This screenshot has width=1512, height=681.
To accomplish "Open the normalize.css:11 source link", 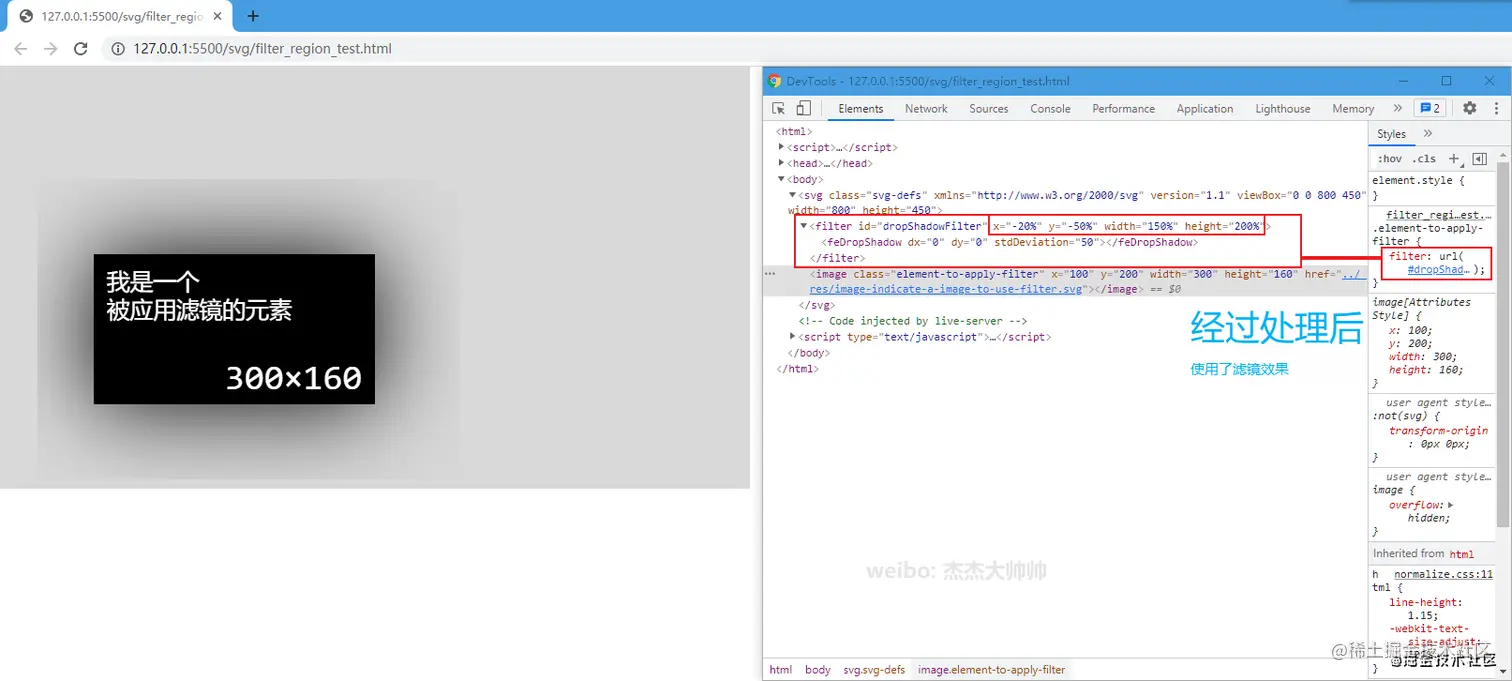I will pyautogui.click(x=1443, y=575).
